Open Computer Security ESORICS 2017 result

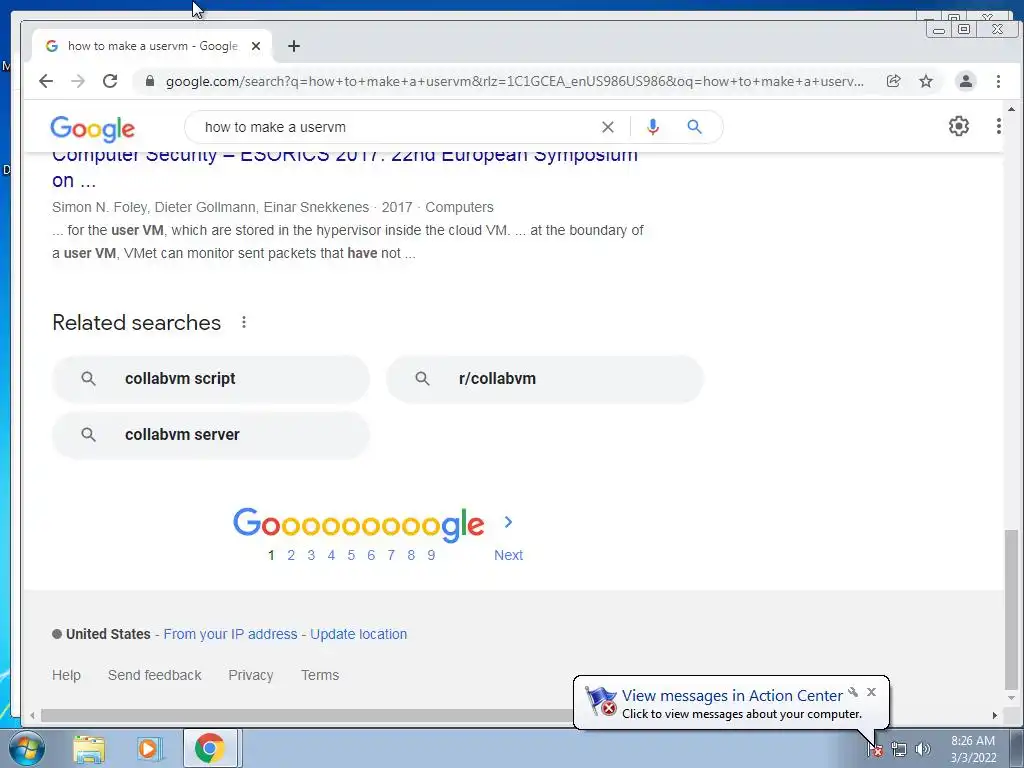click(345, 167)
